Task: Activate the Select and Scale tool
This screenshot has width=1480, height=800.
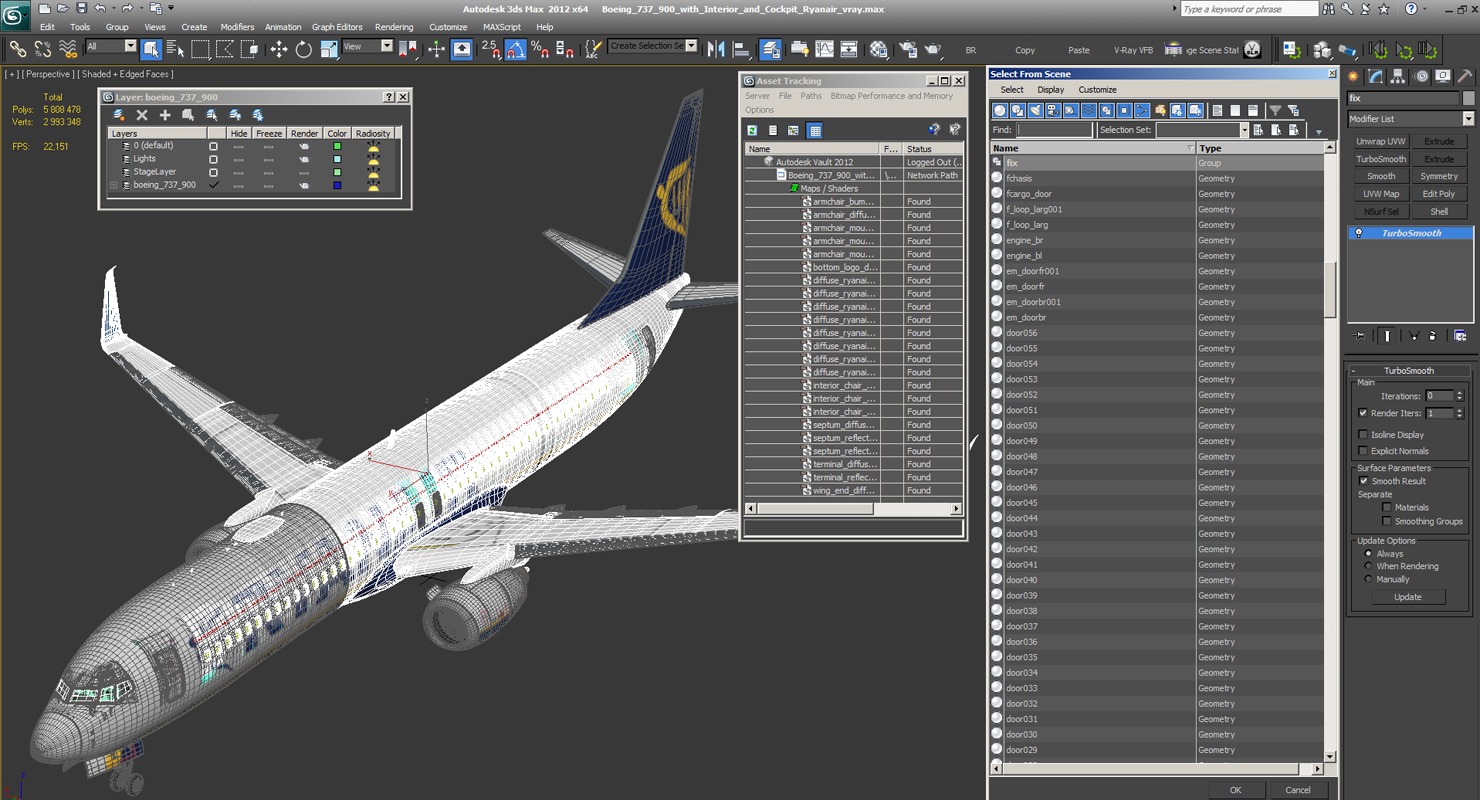Action: 328,48
